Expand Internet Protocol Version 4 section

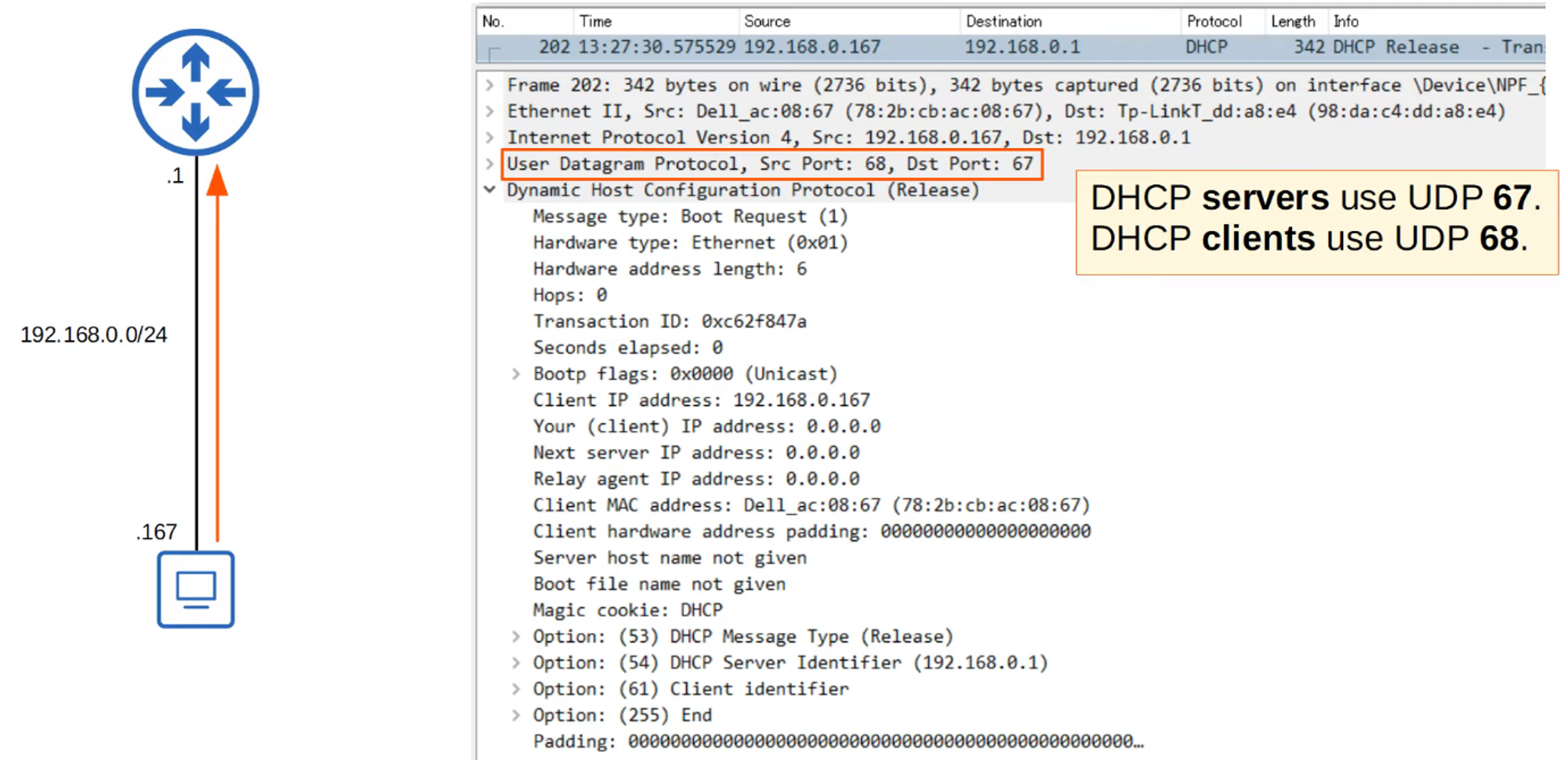click(490, 138)
